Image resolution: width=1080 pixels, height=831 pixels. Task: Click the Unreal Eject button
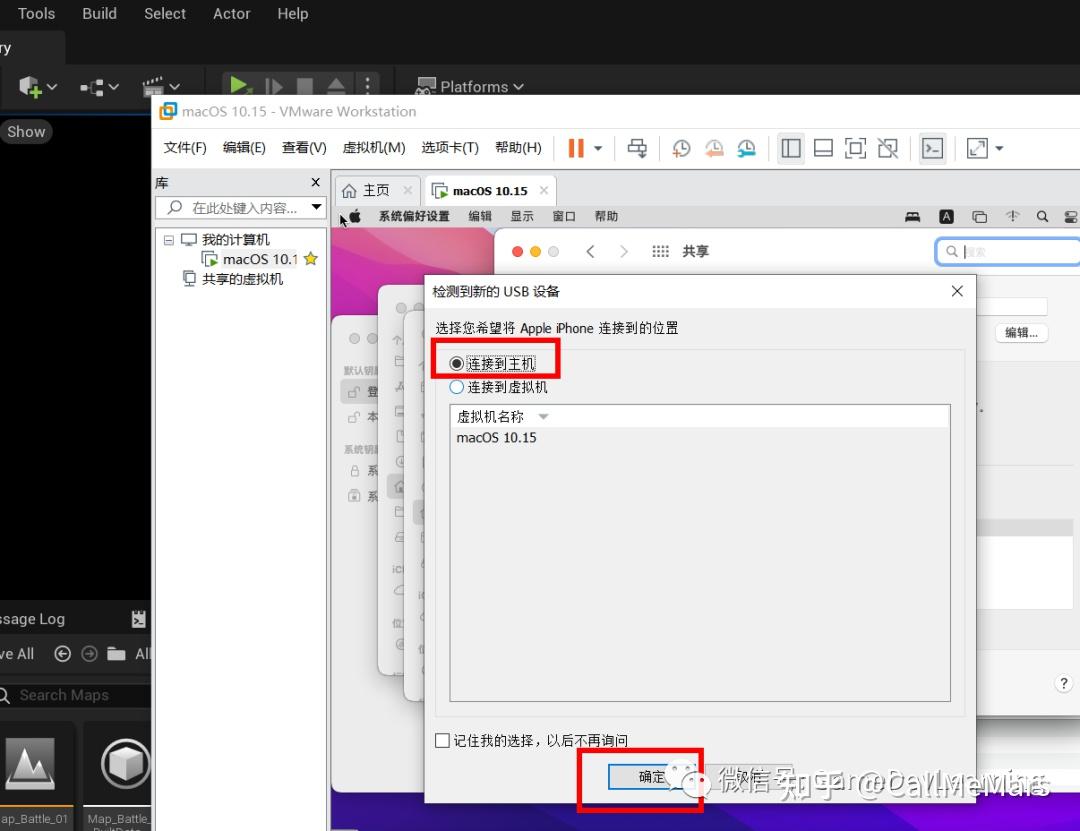point(336,86)
